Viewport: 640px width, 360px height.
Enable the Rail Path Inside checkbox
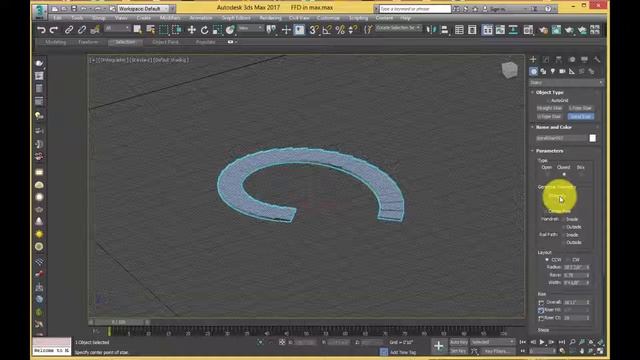click(563, 235)
